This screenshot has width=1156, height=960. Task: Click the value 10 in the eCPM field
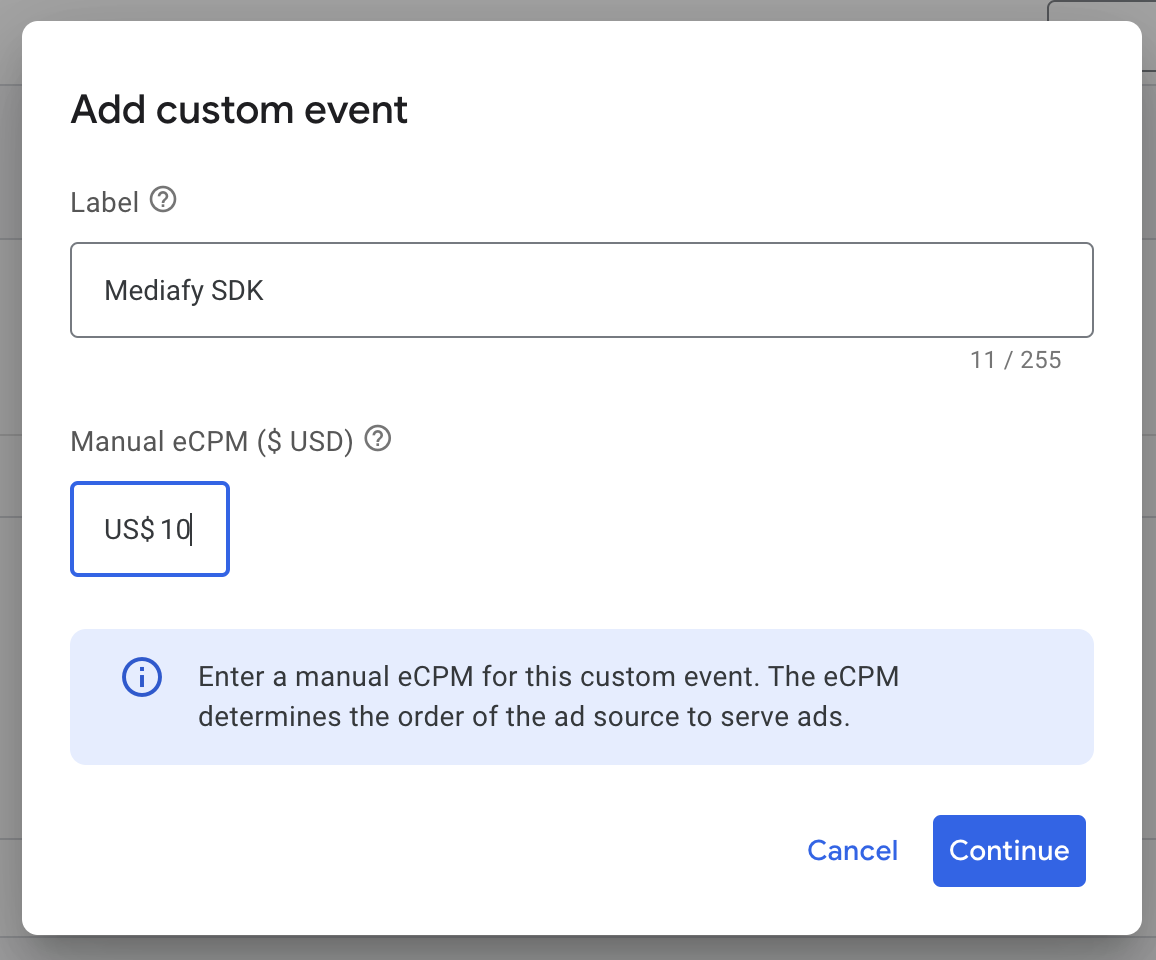pyautogui.click(x=175, y=529)
